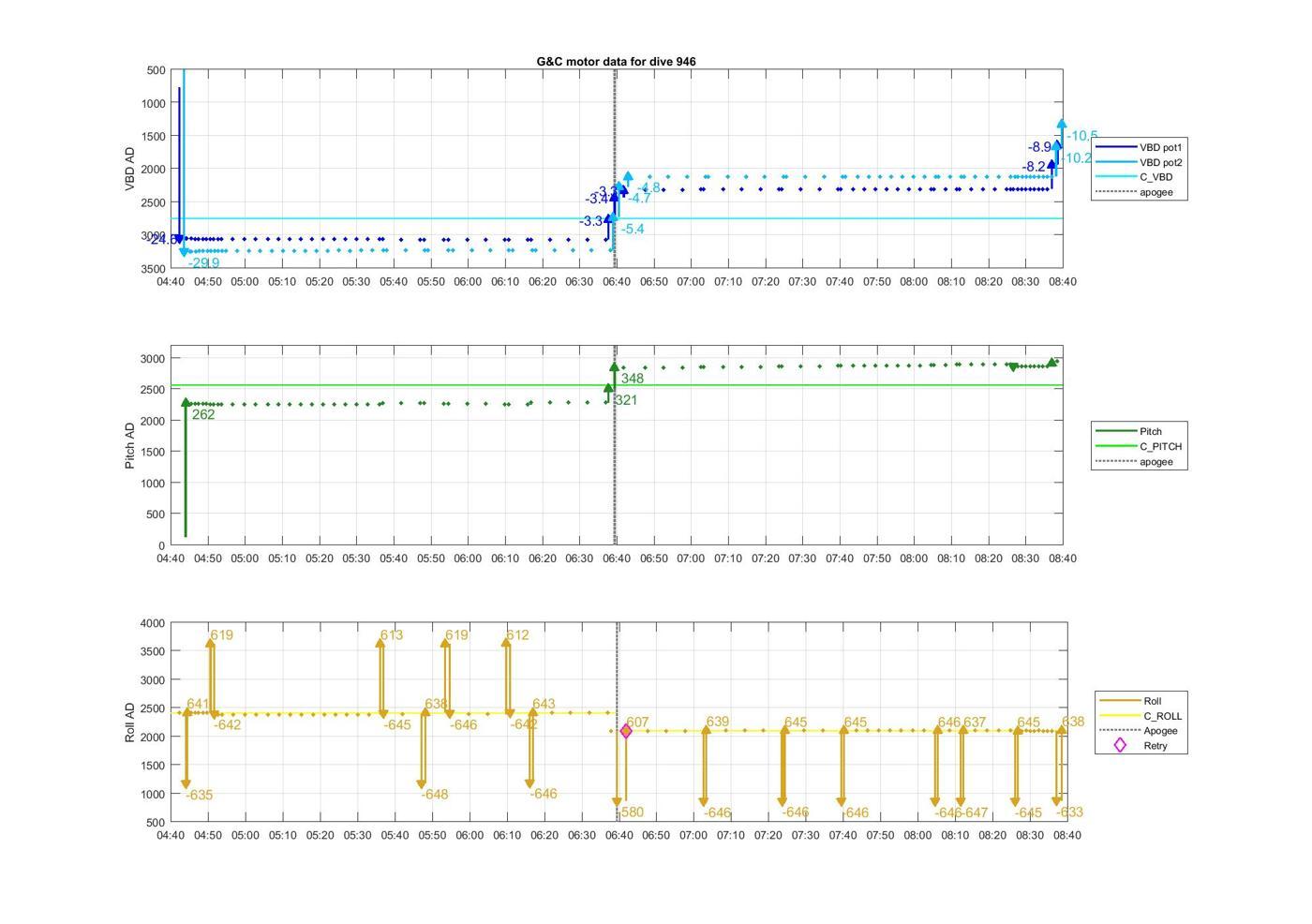
Task: Click the '-633' roll data label
Action: click(x=1069, y=812)
